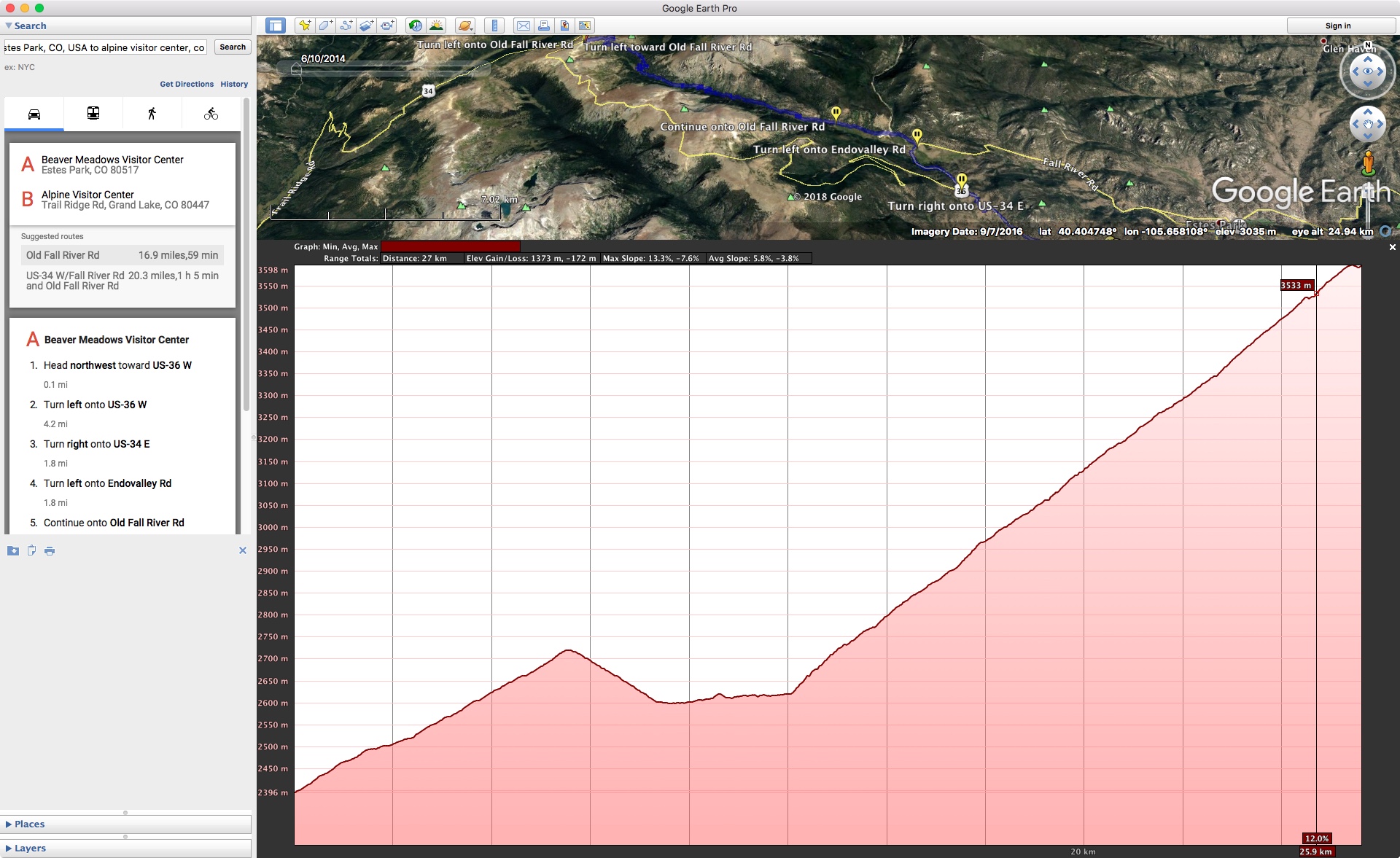Move down using the hand joystick arrow
Image resolution: width=1400 pixels, height=858 pixels.
tap(1368, 136)
